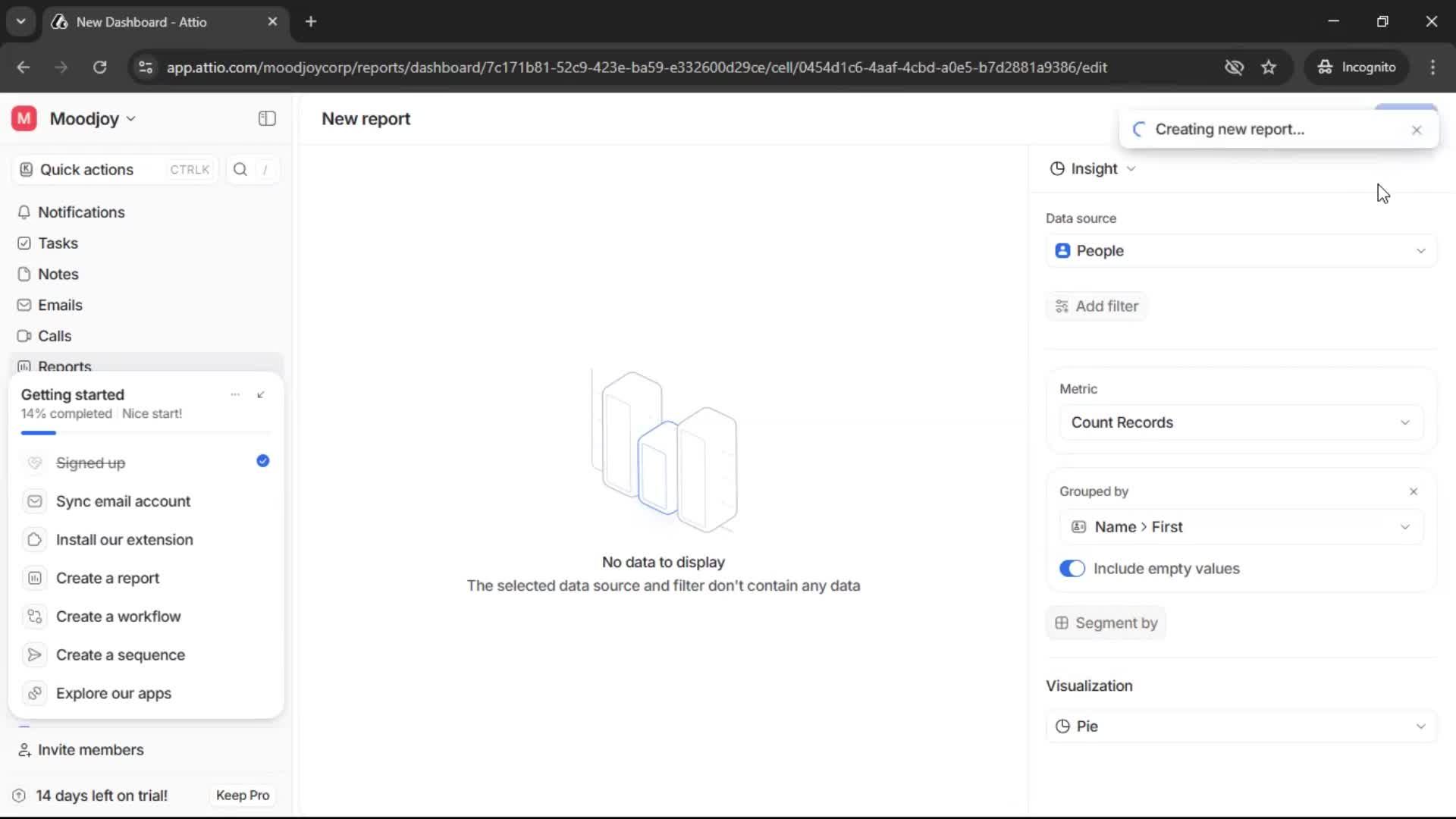Image resolution: width=1456 pixels, height=819 pixels.
Task: Click Keep Pro to retain trial features
Action: 242,795
